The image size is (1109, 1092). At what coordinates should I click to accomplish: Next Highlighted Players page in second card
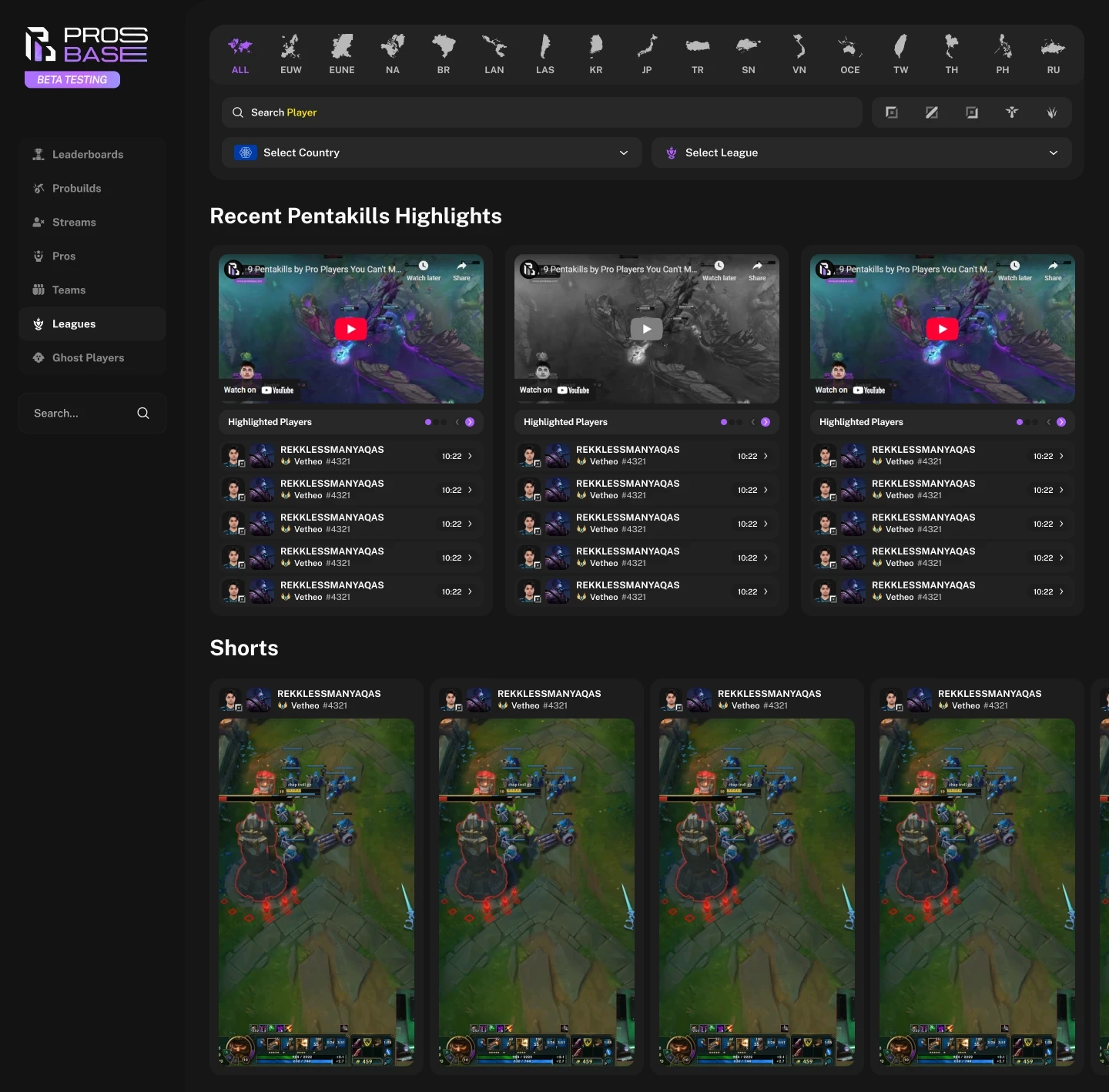click(x=766, y=422)
